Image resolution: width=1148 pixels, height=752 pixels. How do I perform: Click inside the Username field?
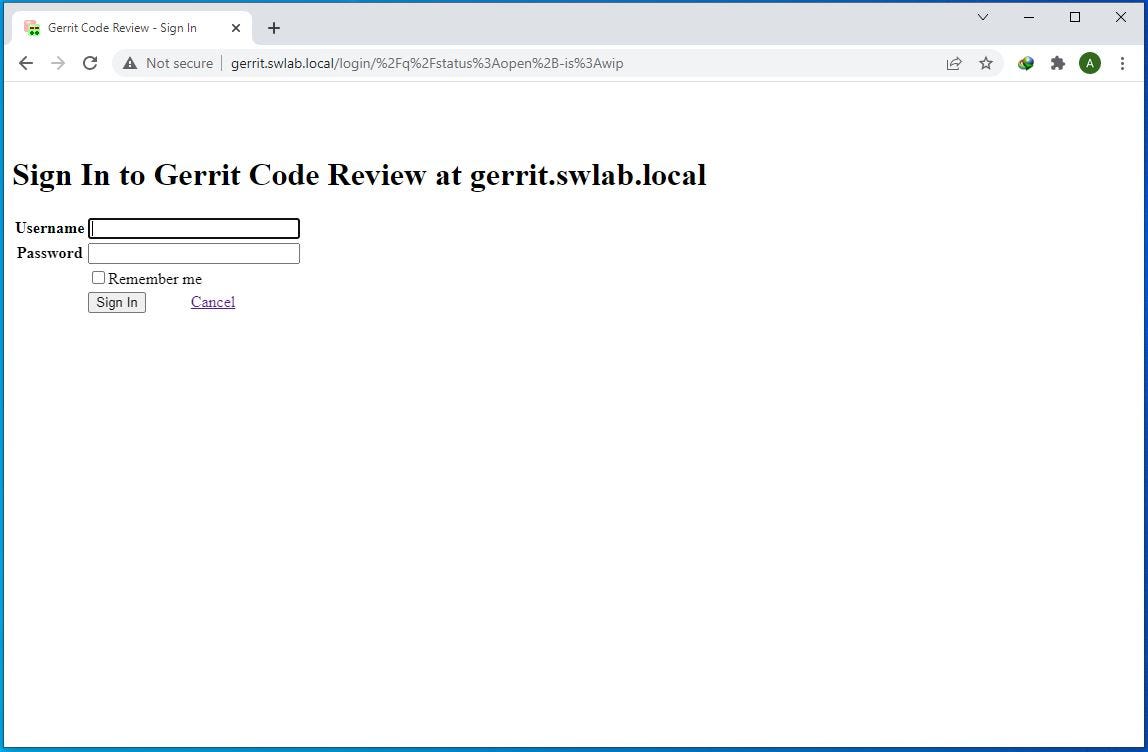[193, 228]
